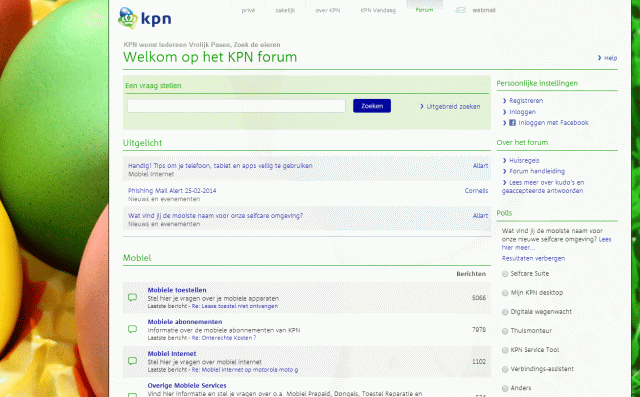Click Inloggen met Facebook link

pyautogui.click(x=553, y=123)
